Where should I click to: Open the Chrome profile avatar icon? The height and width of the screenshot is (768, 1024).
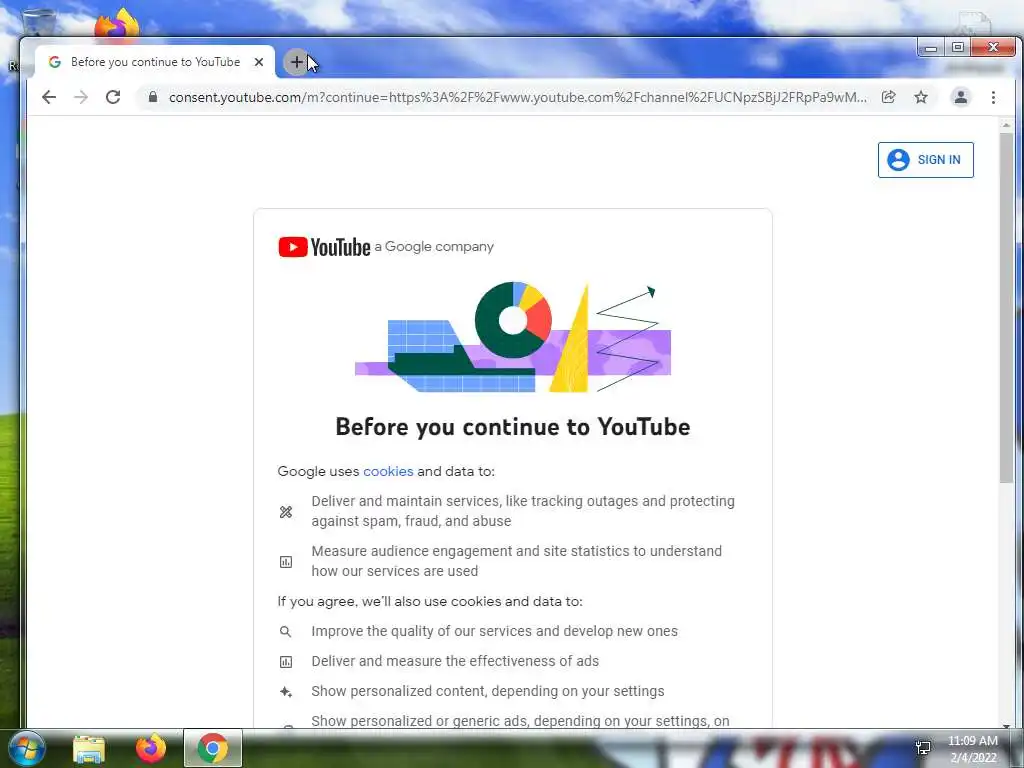961,97
